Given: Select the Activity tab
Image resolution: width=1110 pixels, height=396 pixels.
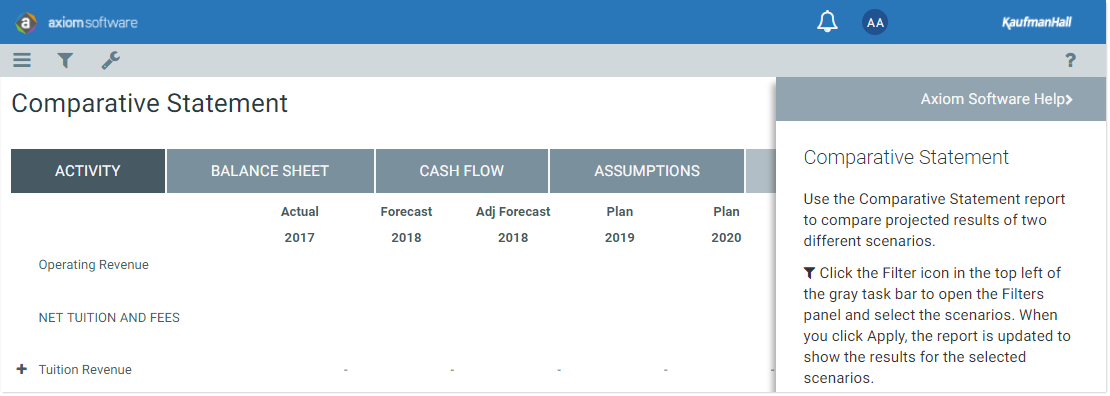Looking at the screenshot, I should [88, 171].
